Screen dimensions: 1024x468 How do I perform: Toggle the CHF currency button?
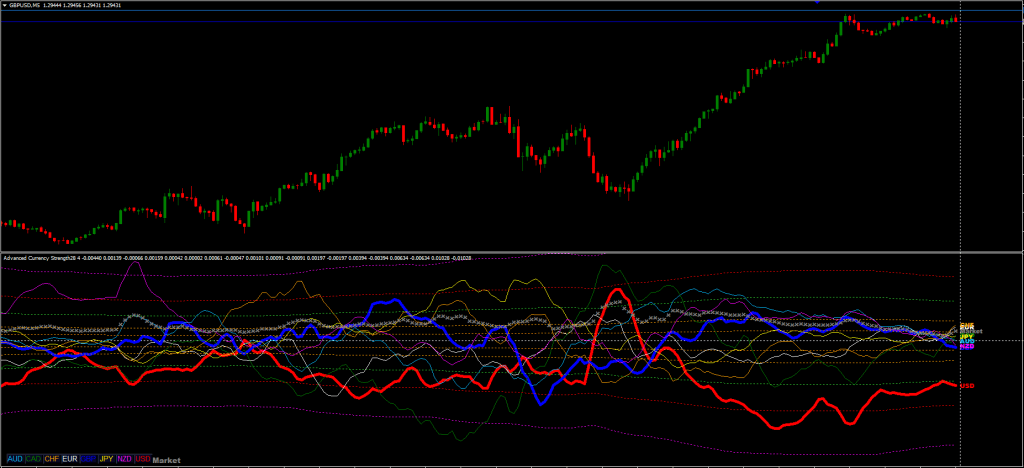coord(52,459)
